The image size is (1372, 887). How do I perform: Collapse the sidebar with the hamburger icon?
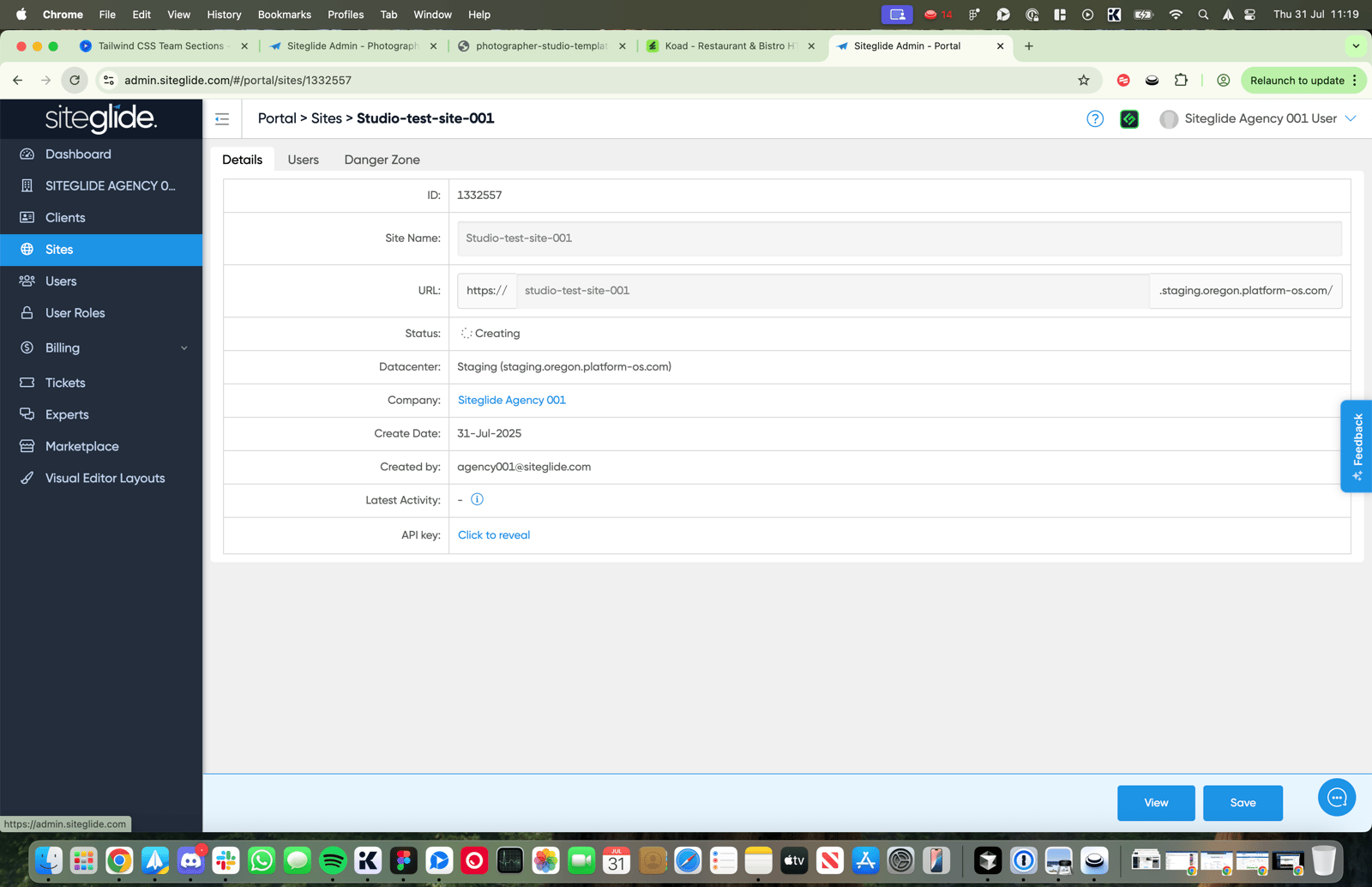(222, 119)
